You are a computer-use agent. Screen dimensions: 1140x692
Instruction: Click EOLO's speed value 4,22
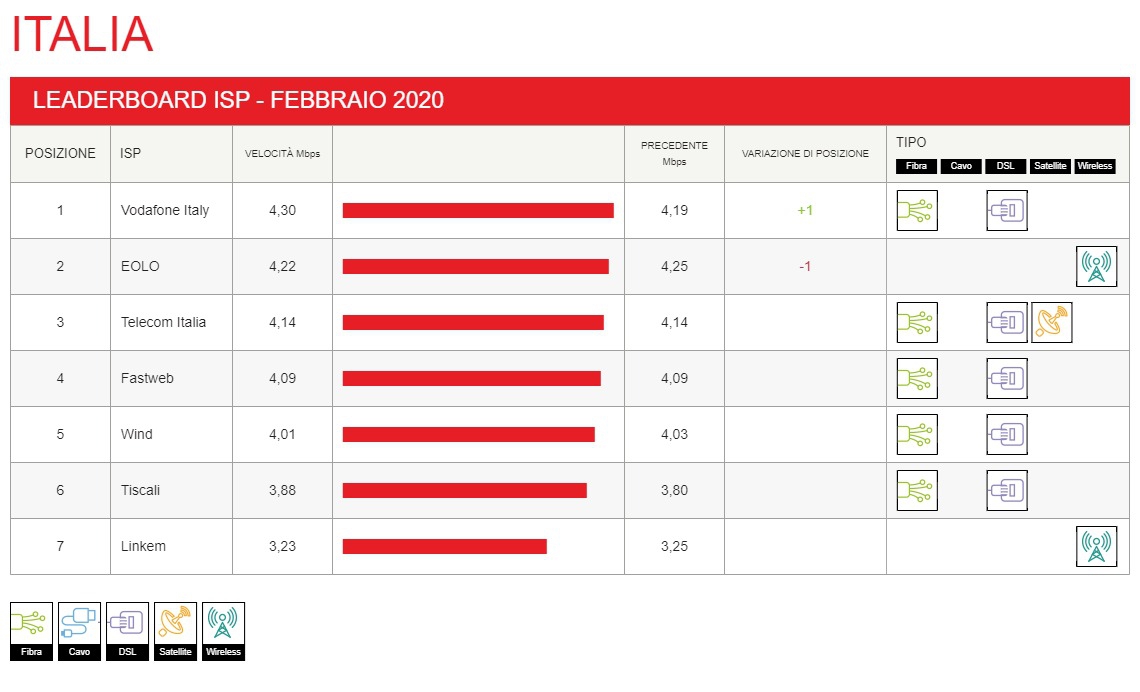click(x=282, y=266)
